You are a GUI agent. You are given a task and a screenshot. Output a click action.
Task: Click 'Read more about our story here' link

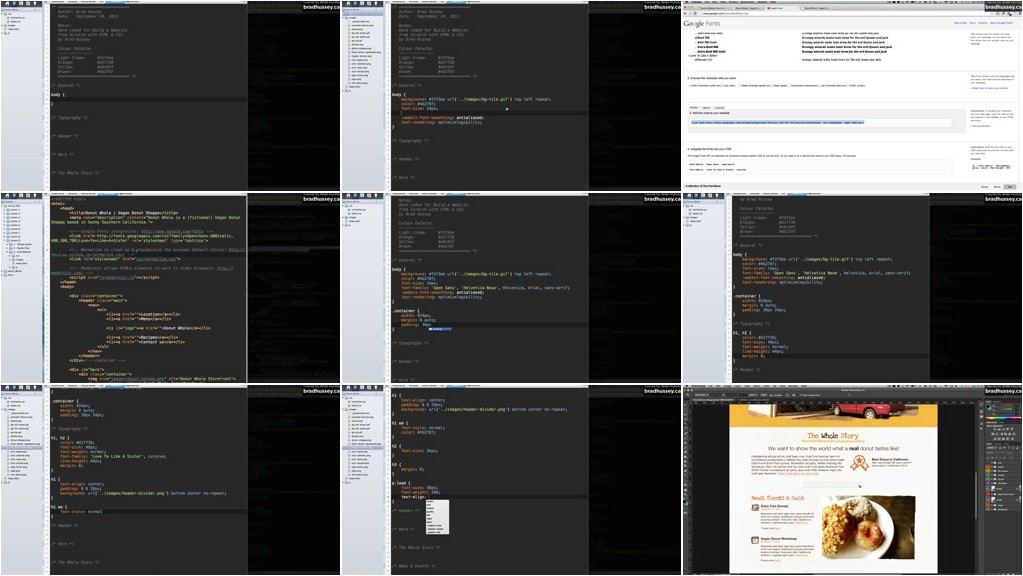798,474
